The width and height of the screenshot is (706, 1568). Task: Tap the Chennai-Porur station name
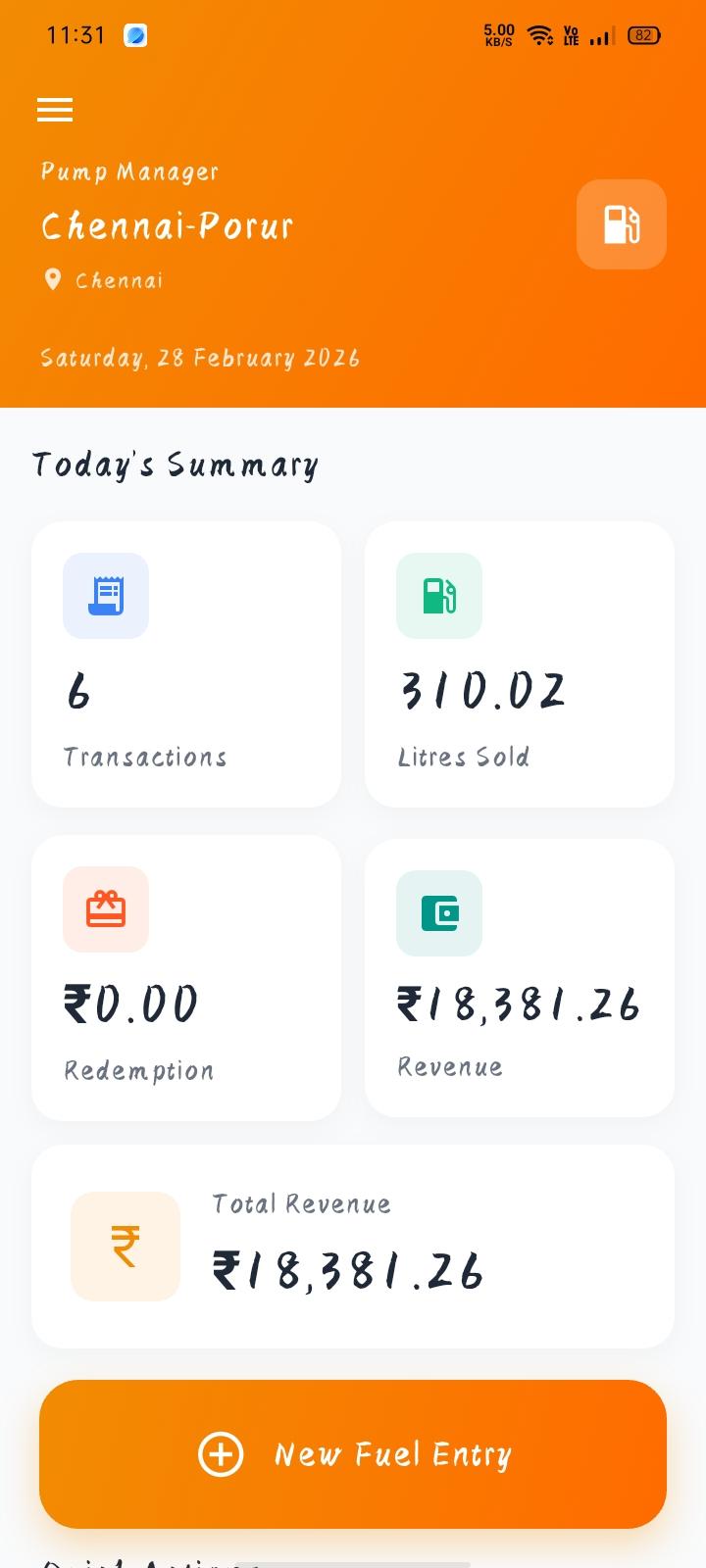point(168,226)
